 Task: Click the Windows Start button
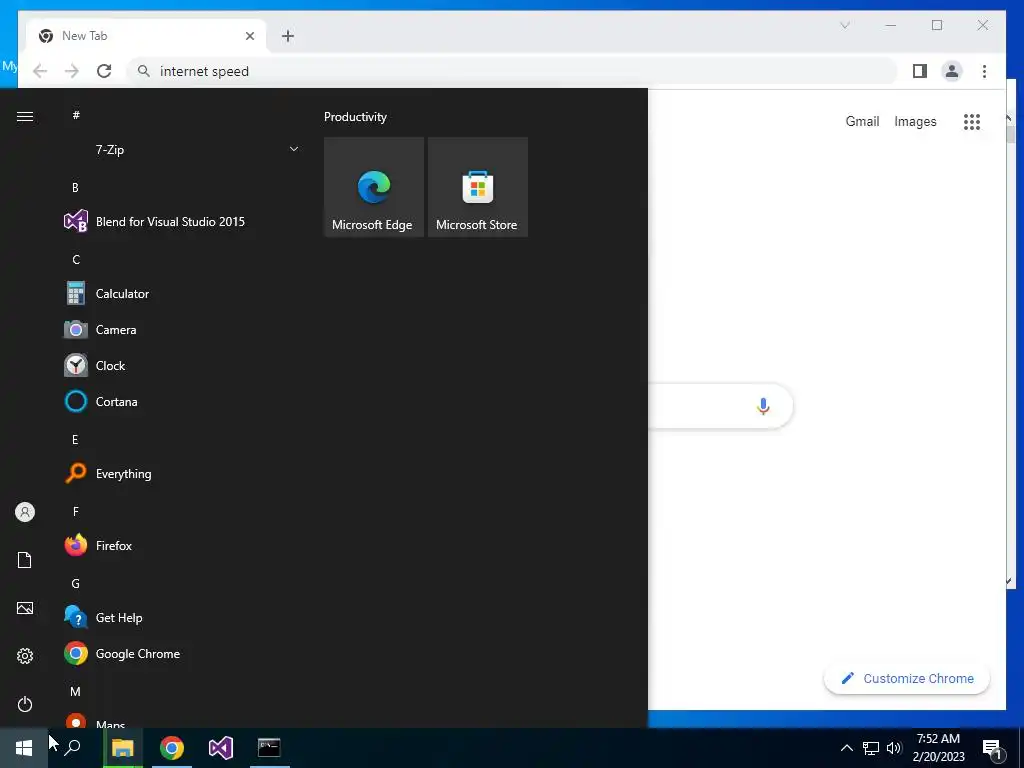24,748
